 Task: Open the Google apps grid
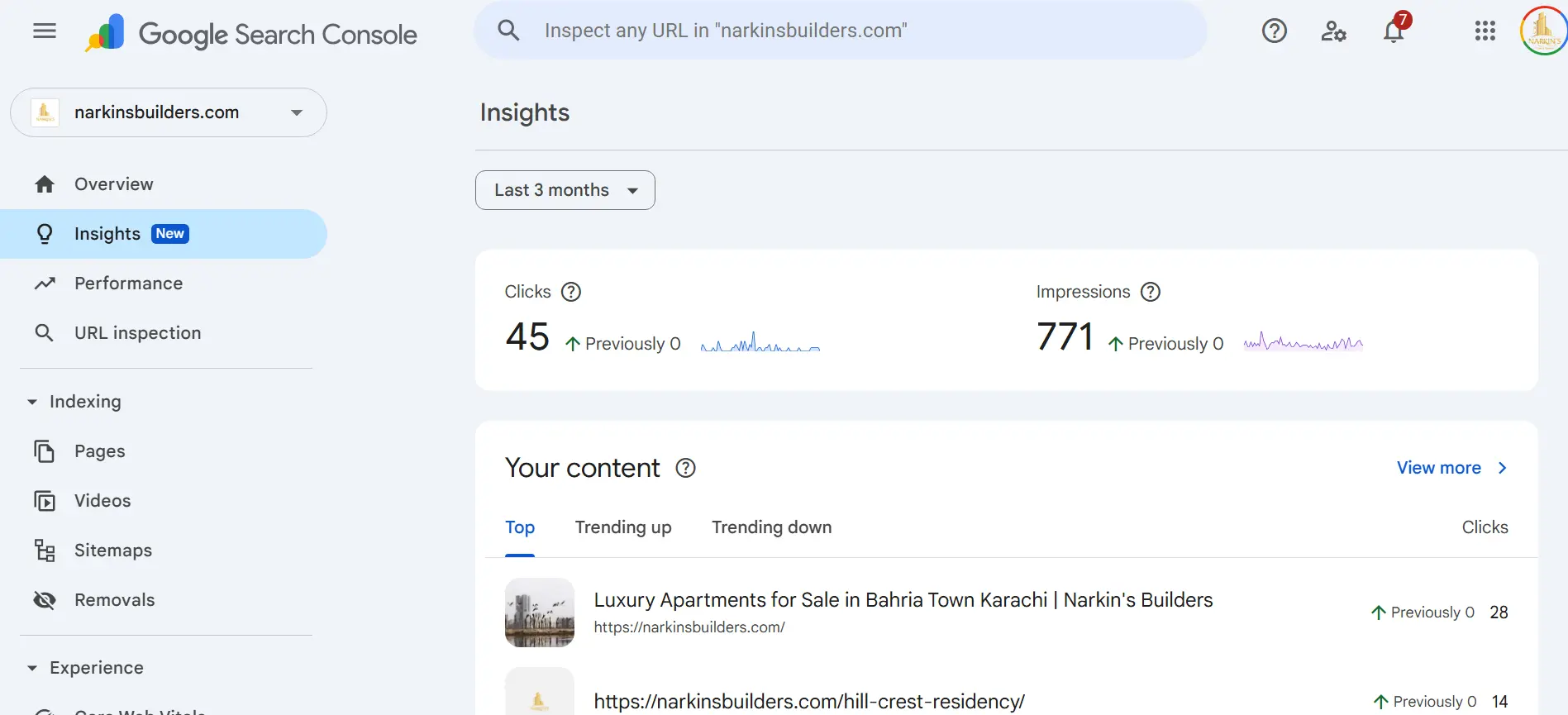(x=1485, y=31)
